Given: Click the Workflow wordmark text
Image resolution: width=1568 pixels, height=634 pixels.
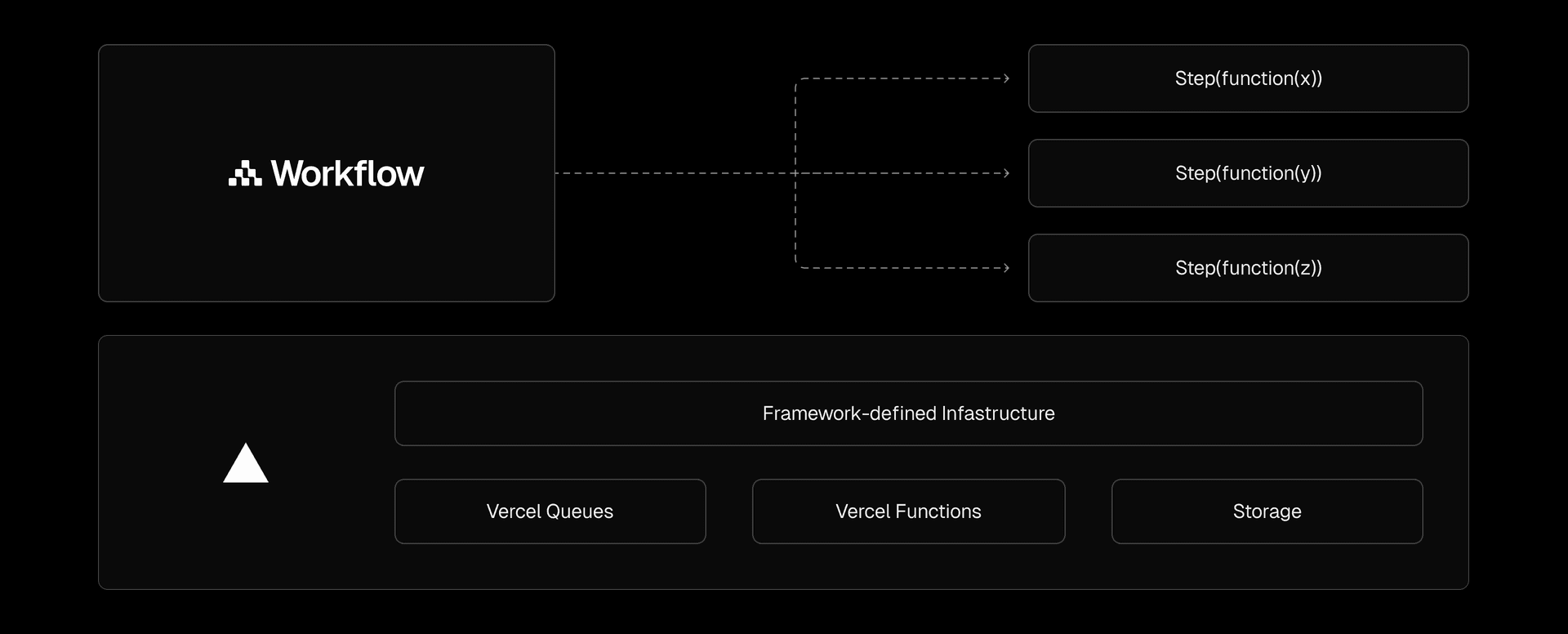Looking at the screenshot, I should click(x=347, y=174).
